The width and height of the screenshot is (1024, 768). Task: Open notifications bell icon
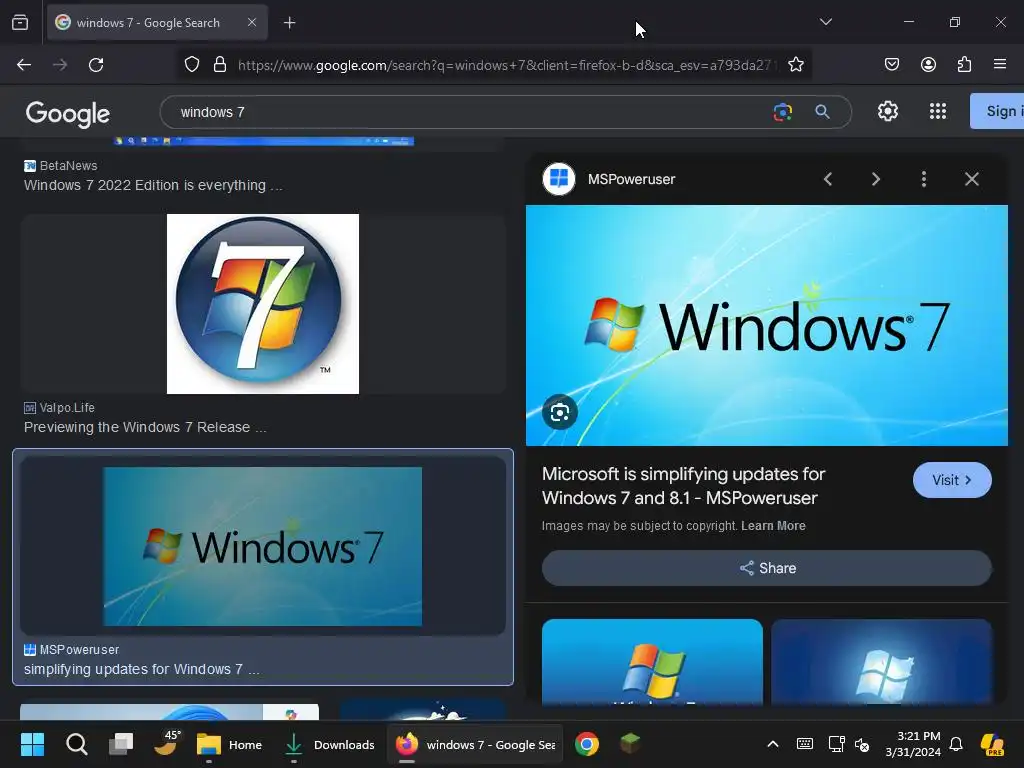[956, 744]
